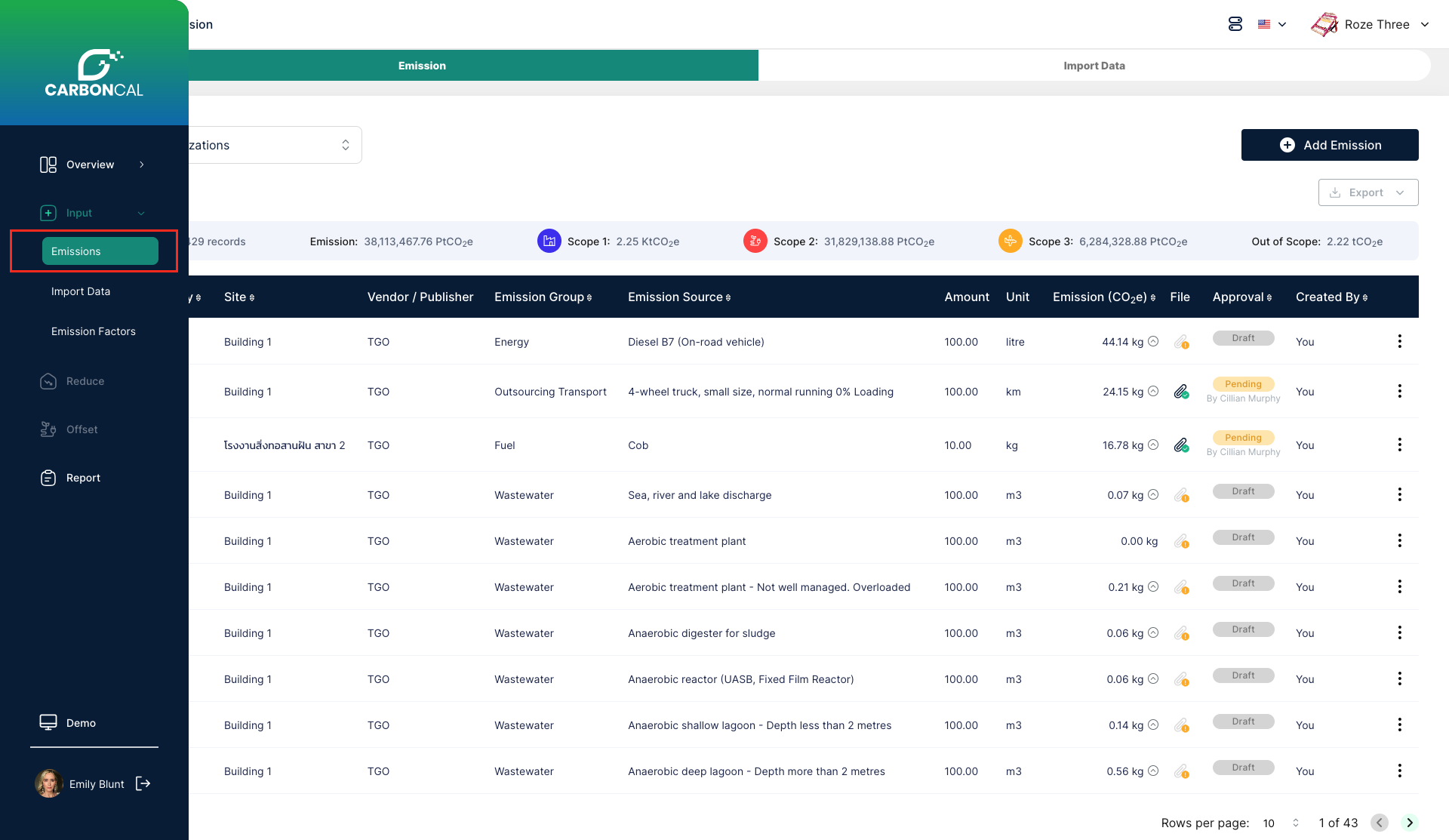
Task: Click the Scope 2 red icon
Action: [x=755, y=242]
